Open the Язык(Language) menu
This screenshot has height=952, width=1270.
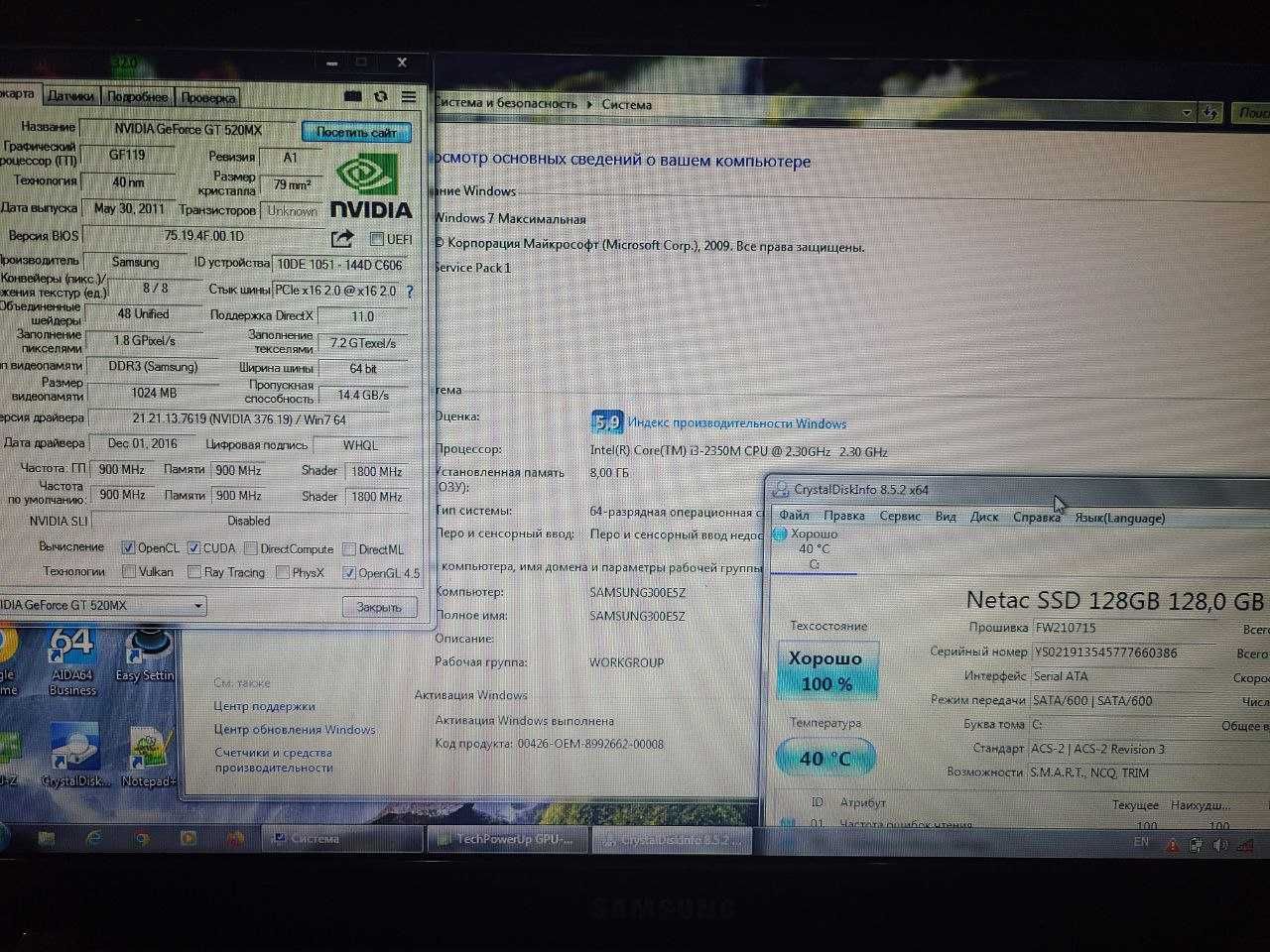(x=1120, y=518)
